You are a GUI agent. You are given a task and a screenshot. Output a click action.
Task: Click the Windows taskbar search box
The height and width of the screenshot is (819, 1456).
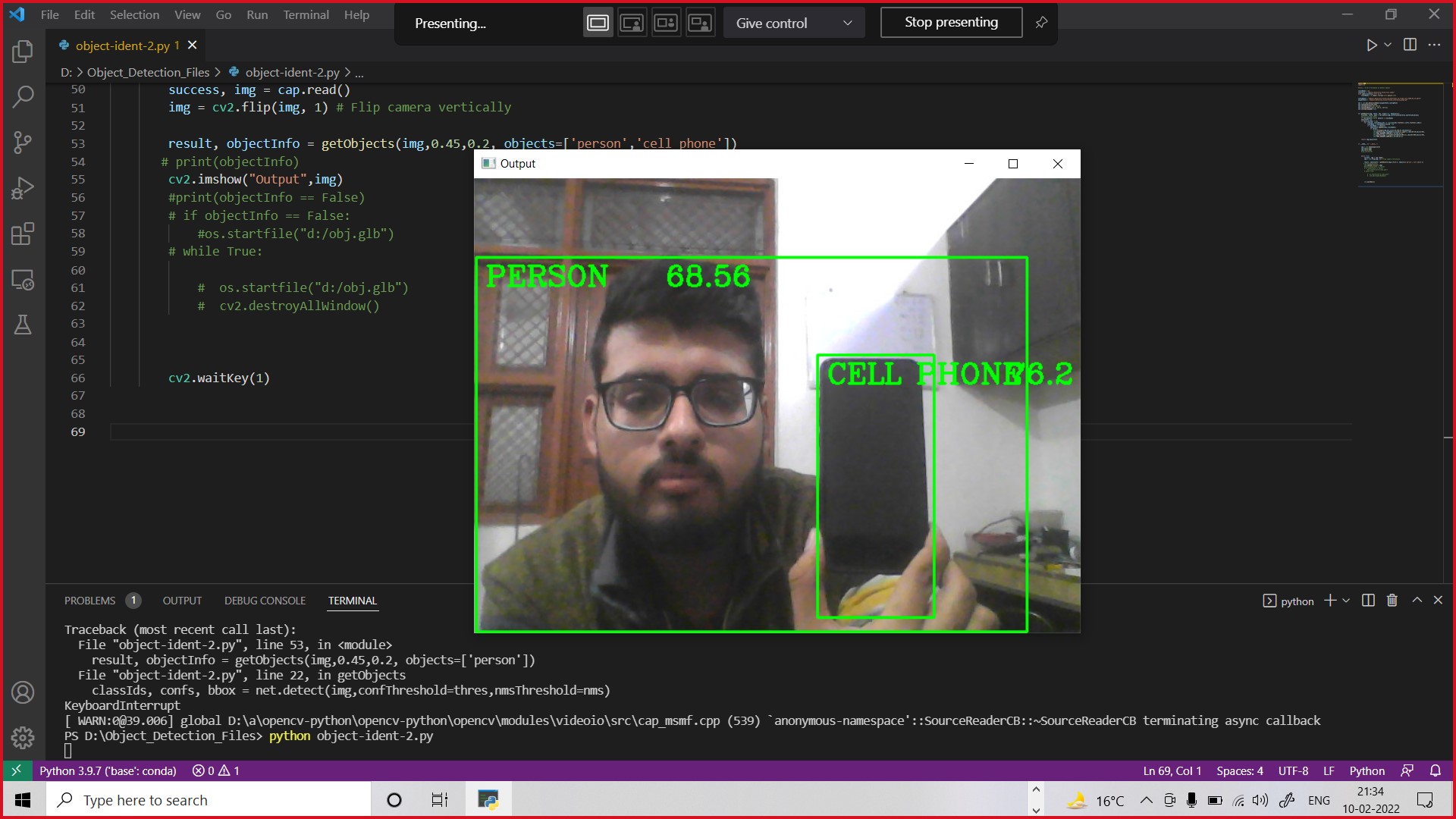pos(209,800)
